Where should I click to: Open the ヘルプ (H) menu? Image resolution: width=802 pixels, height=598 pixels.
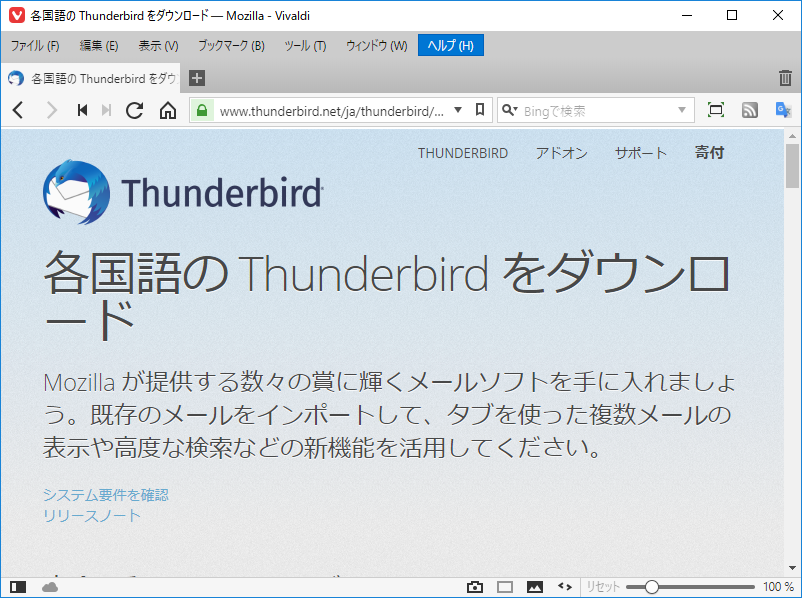451,46
